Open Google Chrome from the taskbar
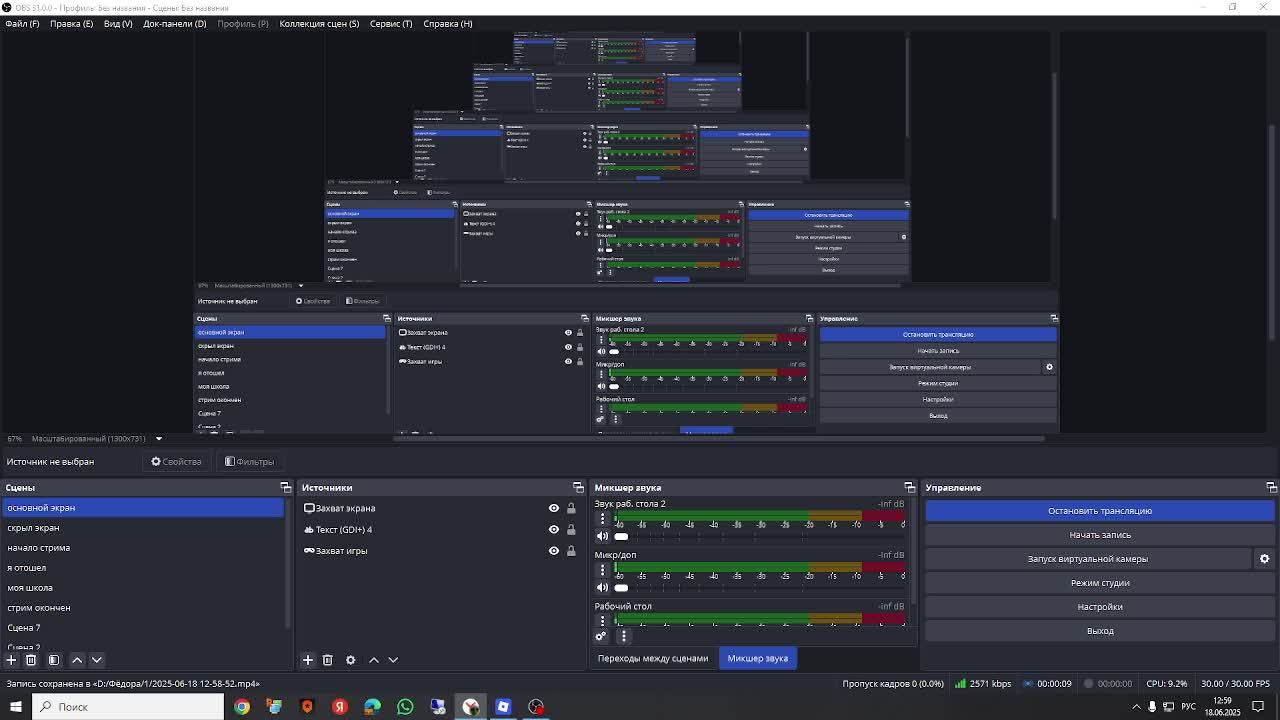This screenshot has width=1280, height=720. (242, 707)
